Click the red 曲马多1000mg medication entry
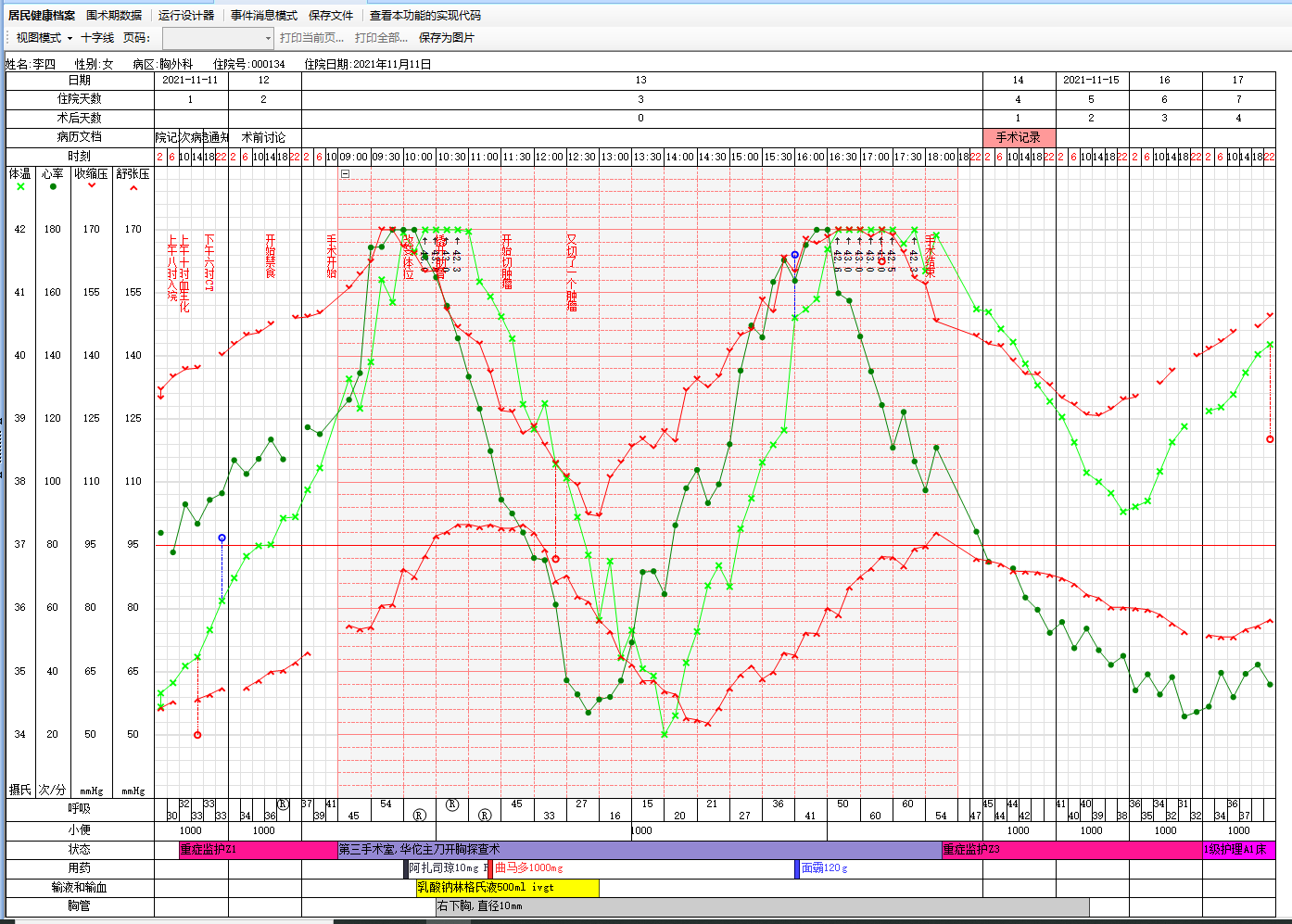This screenshot has width=1292, height=924. (527, 868)
